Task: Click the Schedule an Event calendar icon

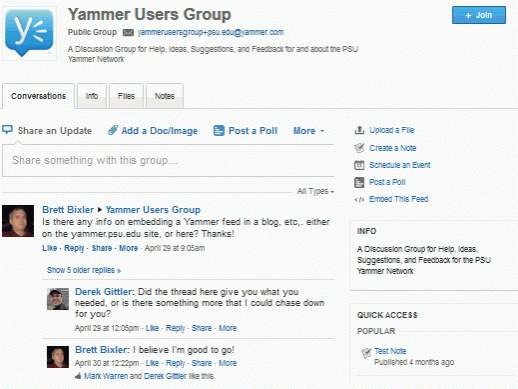Action: click(x=359, y=165)
